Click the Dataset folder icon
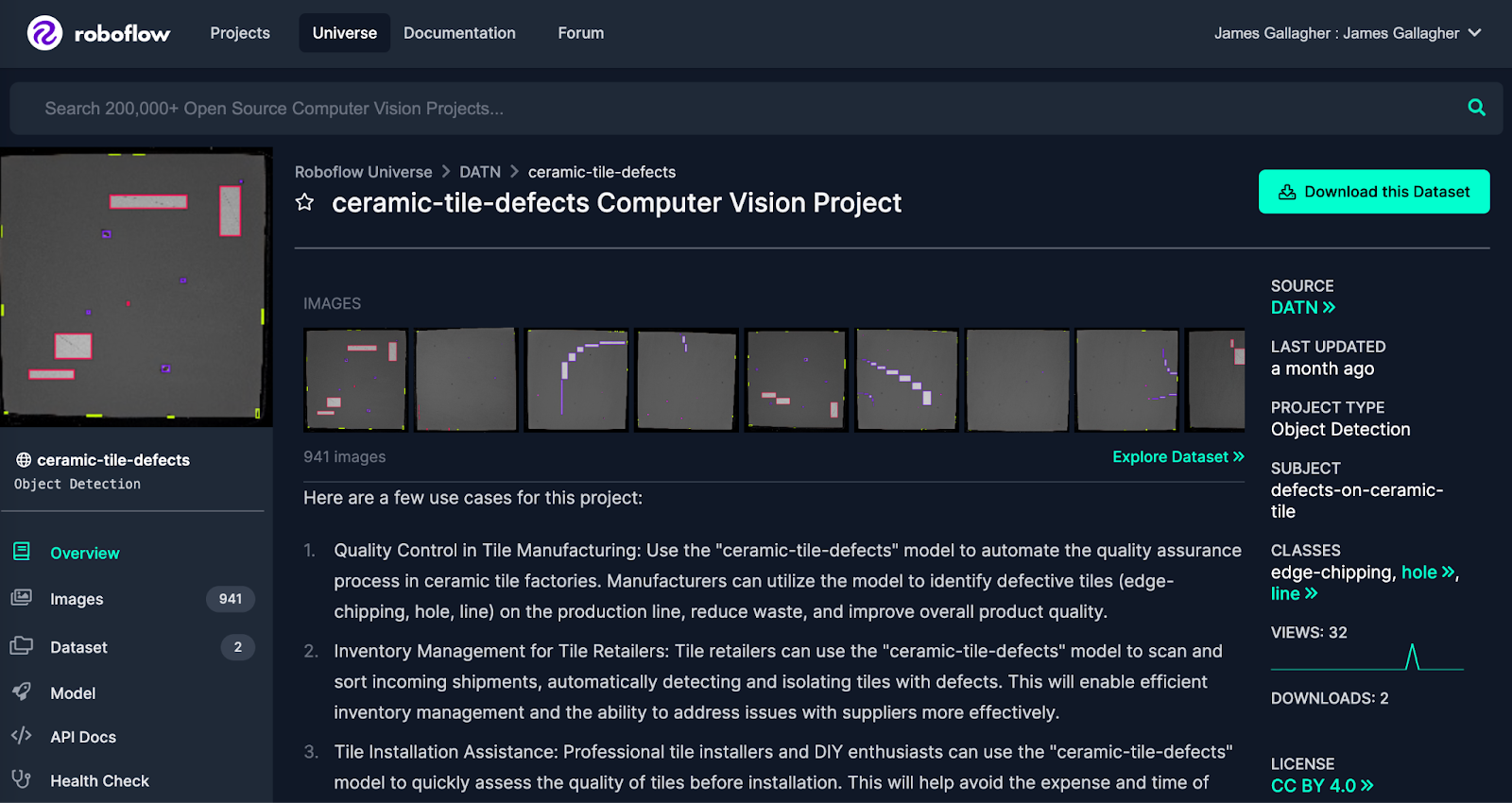Image resolution: width=1512 pixels, height=803 pixels. [x=22, y=646]
